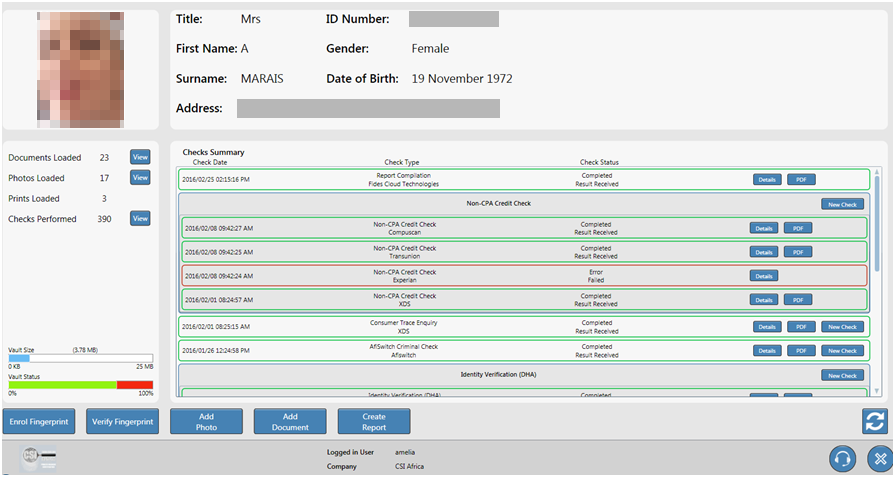Click the Check Type column header

click(x=402, y=162)
